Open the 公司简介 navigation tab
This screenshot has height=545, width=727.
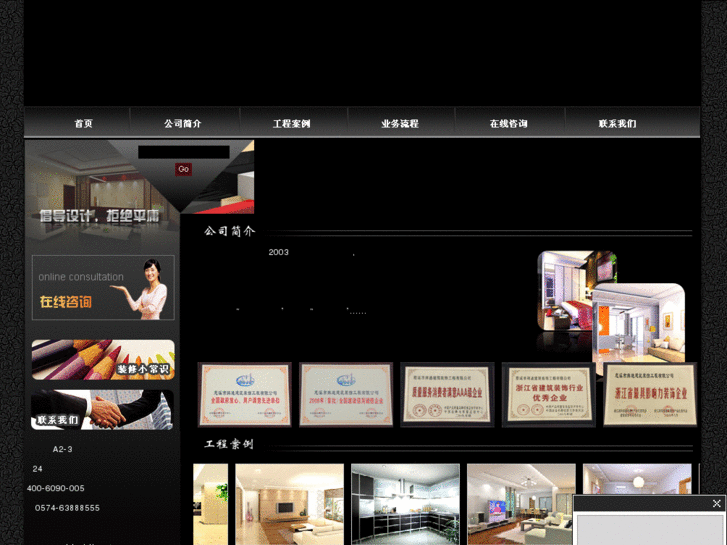183,123
